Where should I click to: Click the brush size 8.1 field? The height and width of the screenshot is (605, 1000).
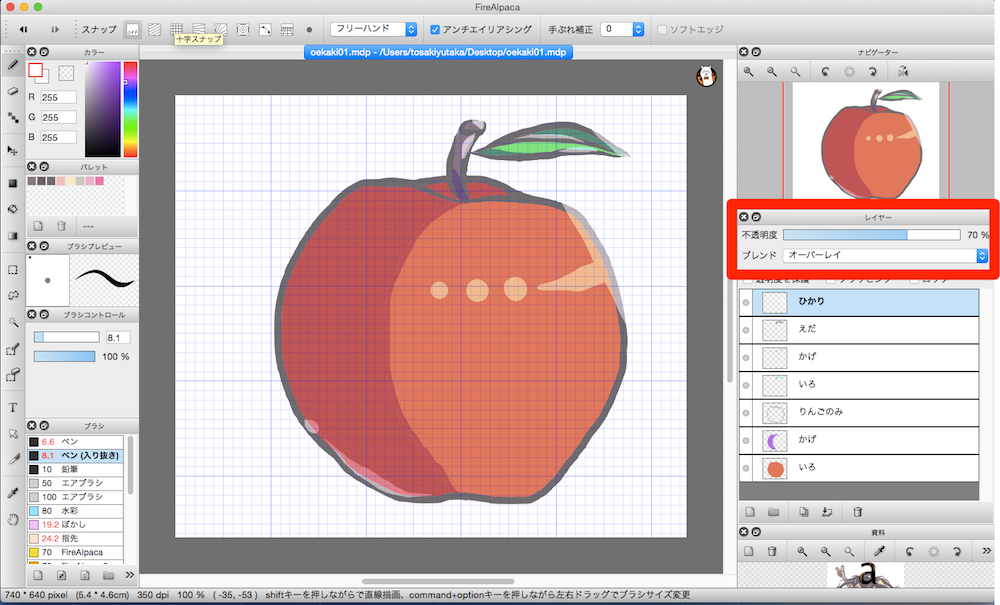coord(118,337)
